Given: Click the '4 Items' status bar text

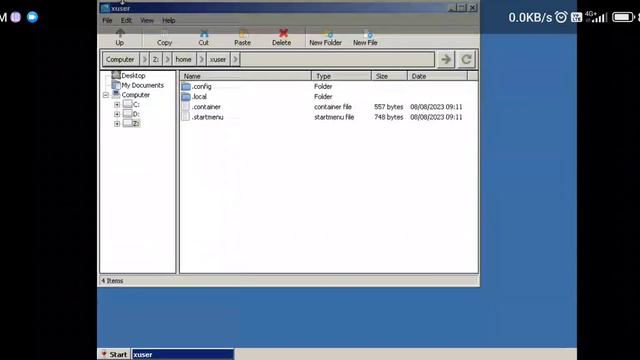Looking at the screenshot, I should 112,281.
